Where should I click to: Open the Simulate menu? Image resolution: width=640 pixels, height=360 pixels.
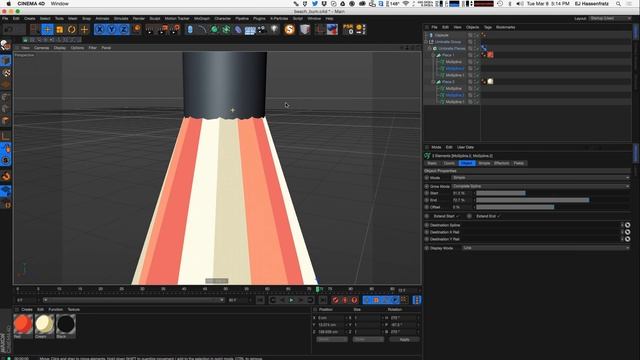click(121, 18)
